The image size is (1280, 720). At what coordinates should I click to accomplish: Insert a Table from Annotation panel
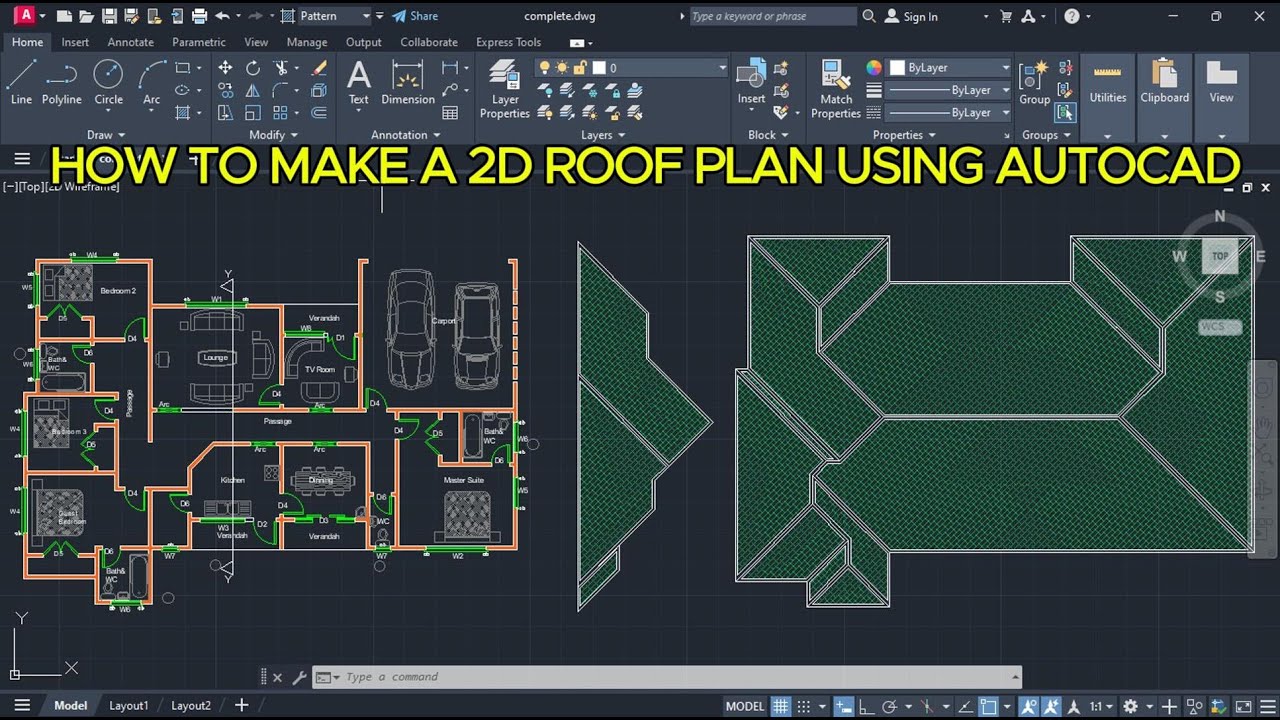pos(450,113)
